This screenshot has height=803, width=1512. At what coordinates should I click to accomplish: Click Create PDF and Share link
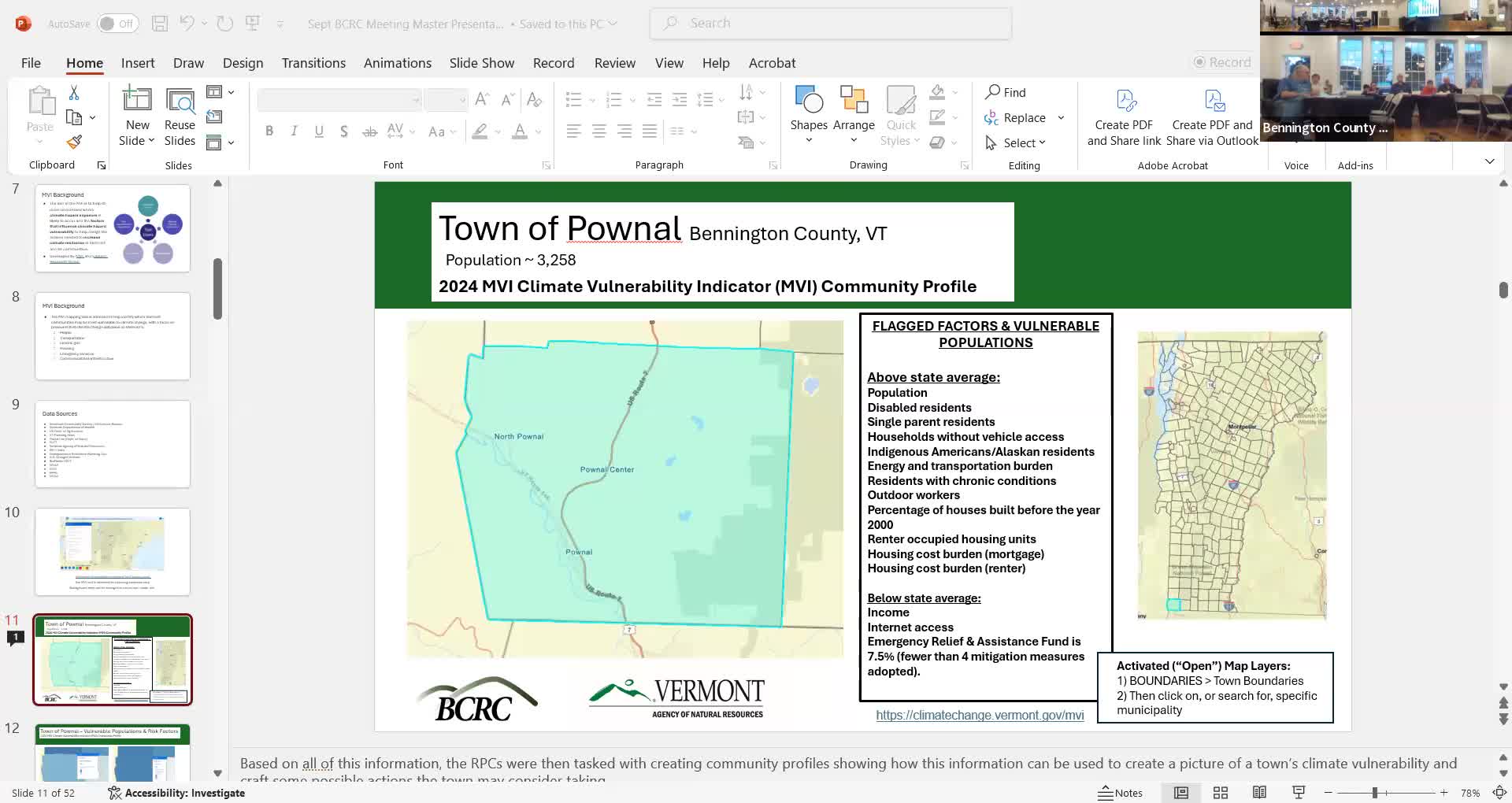tap(1124, 116)
